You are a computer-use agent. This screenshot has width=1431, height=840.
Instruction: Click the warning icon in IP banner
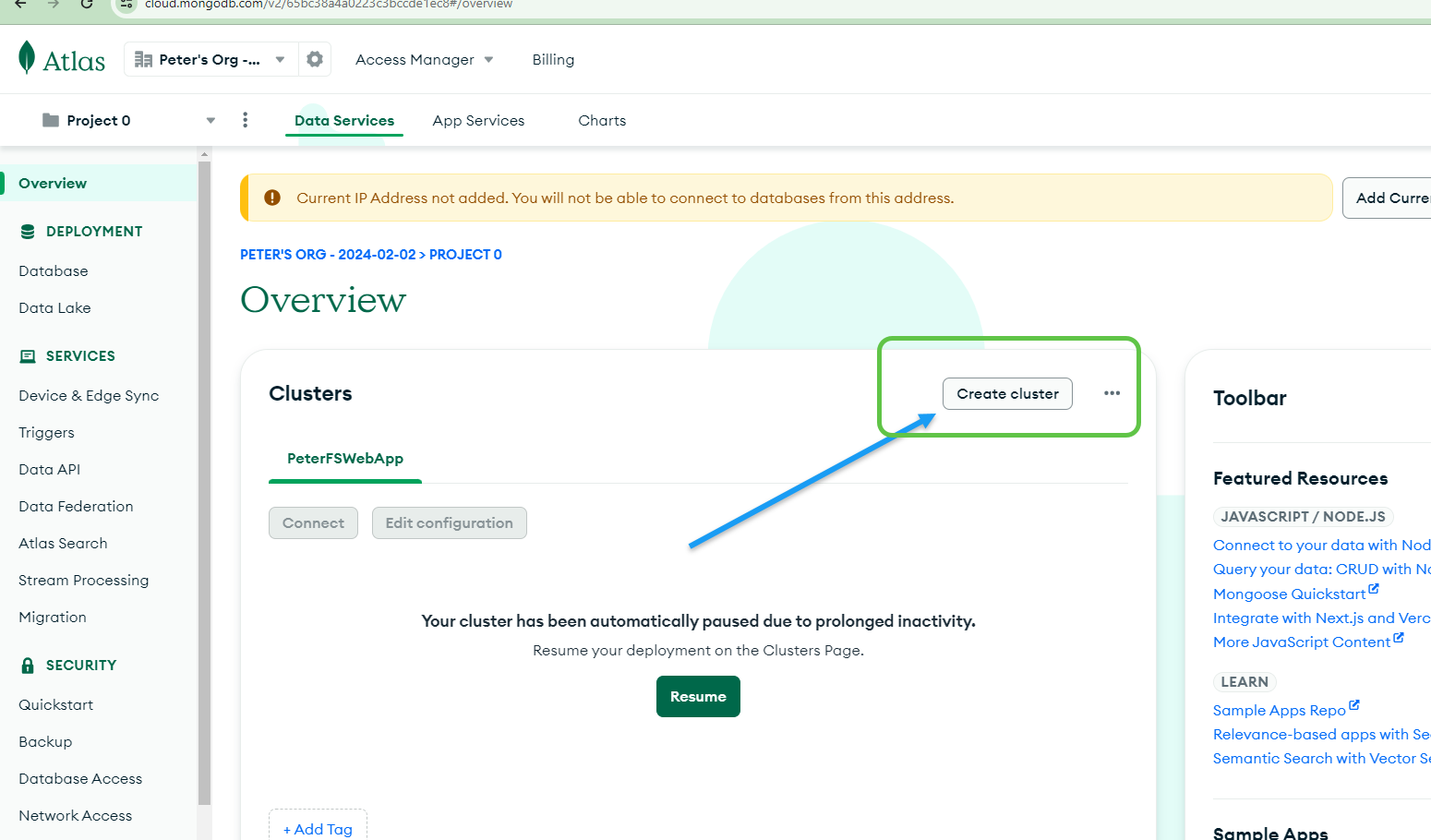coord(272,198)
